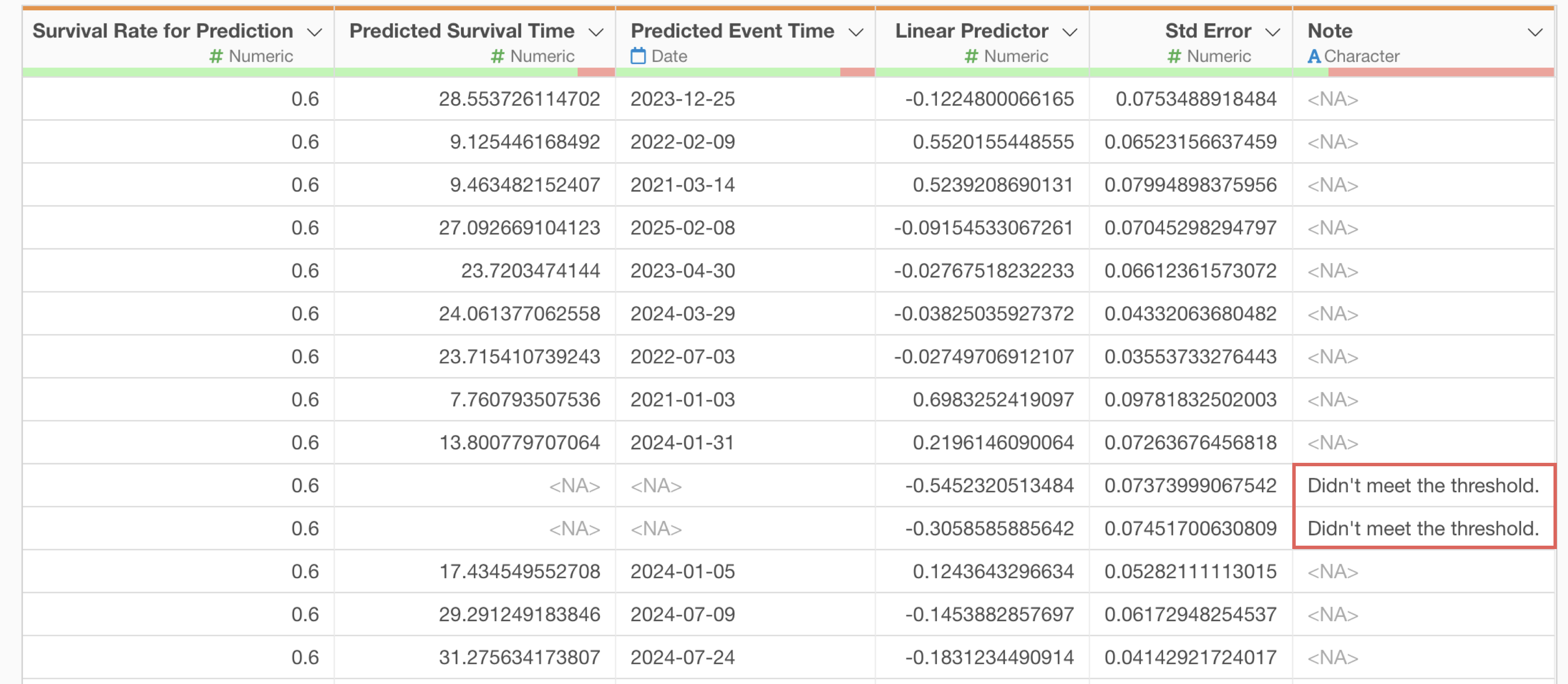Viewport: 1568px width, 684px height.
Task: Open Note column dropdown arrow
Action: [1535, 32]
